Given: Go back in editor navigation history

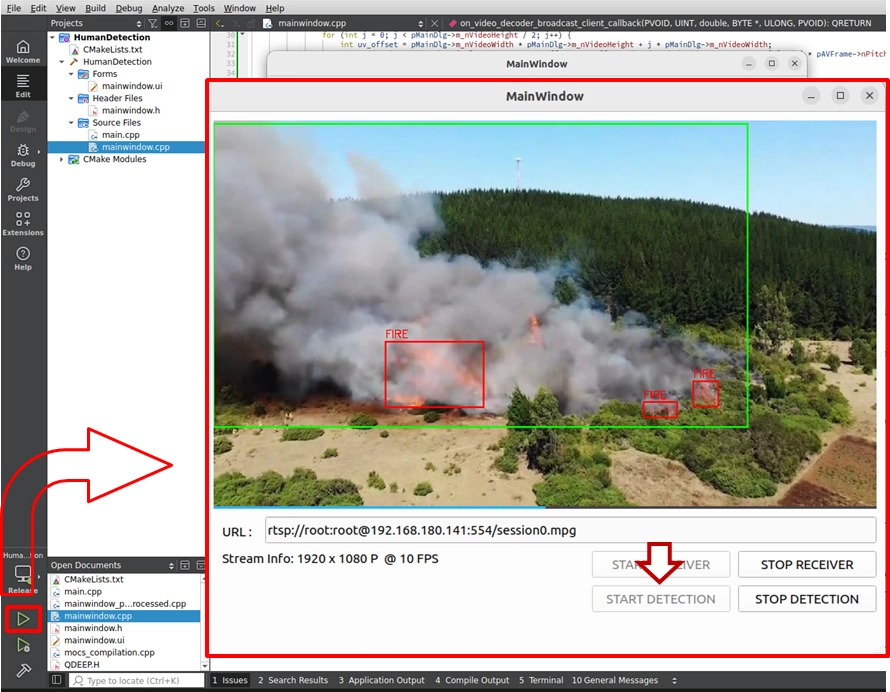Looking at the screenshot, I should pos(220,23).
